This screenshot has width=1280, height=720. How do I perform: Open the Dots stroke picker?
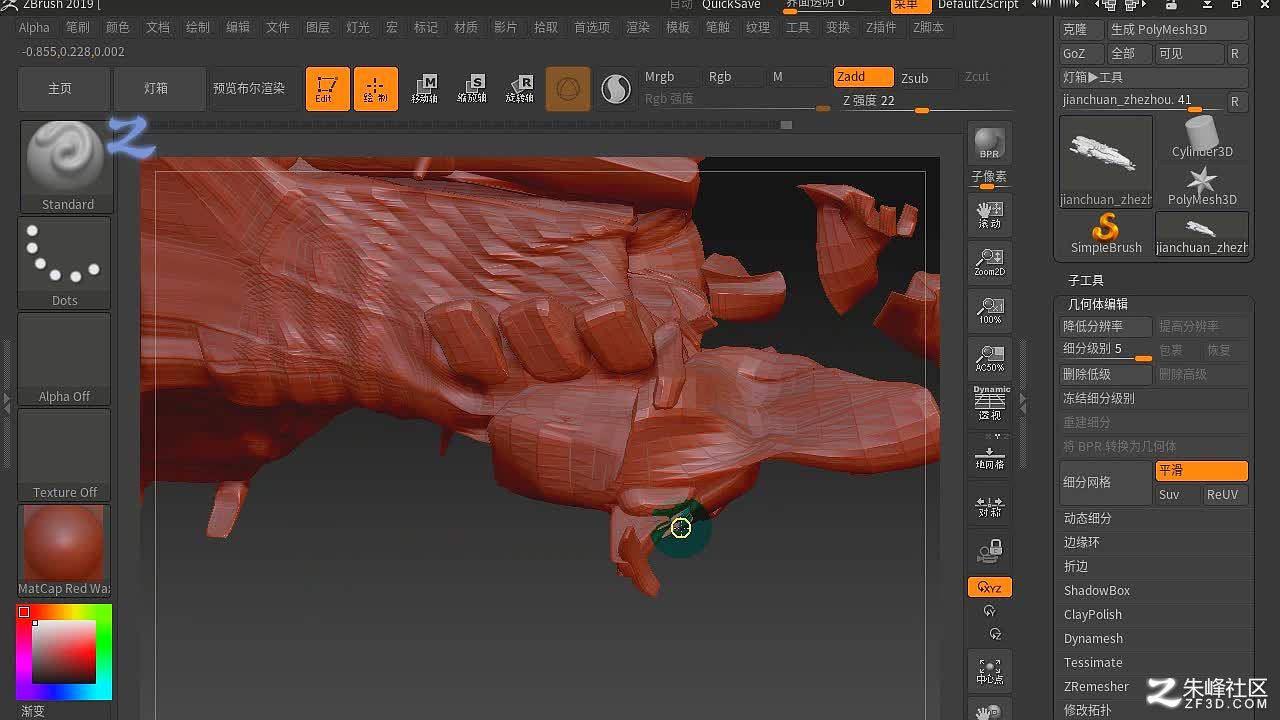64,263
